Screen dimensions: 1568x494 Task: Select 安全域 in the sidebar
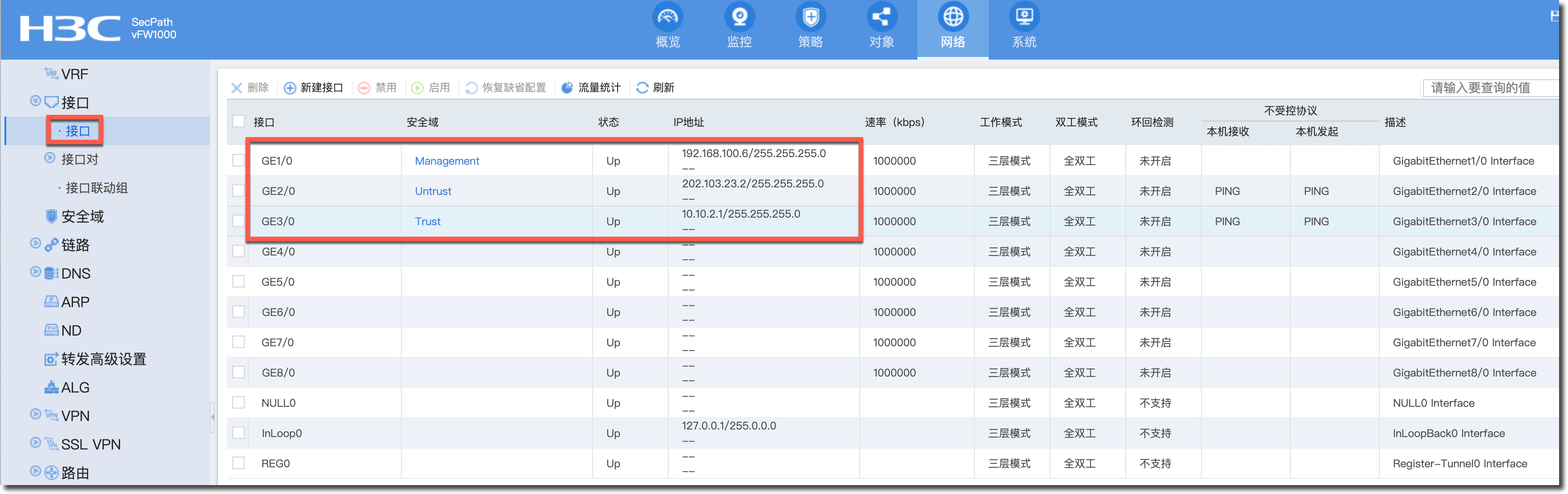(82, 216)
